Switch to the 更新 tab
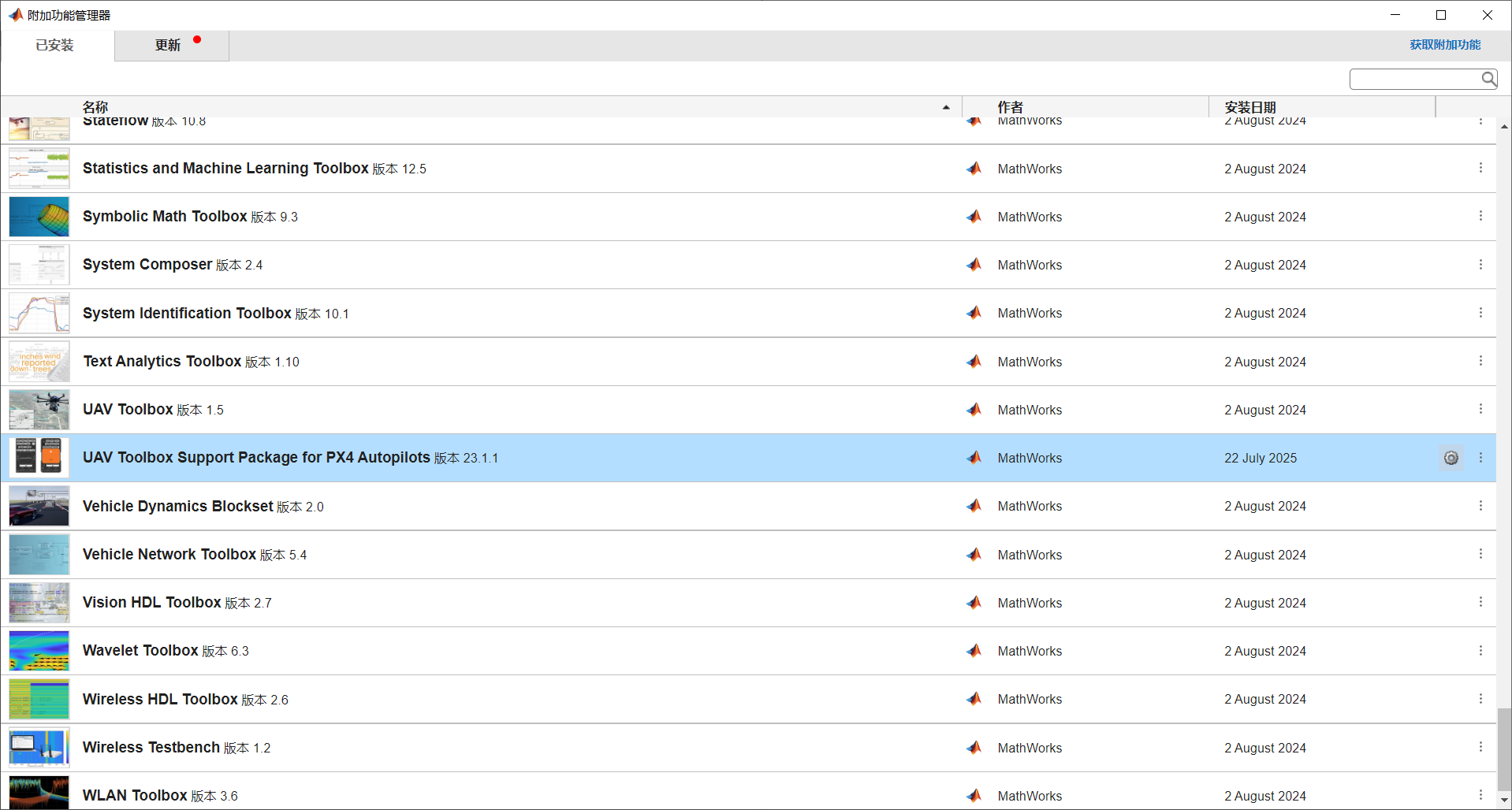 pos(168,46)
